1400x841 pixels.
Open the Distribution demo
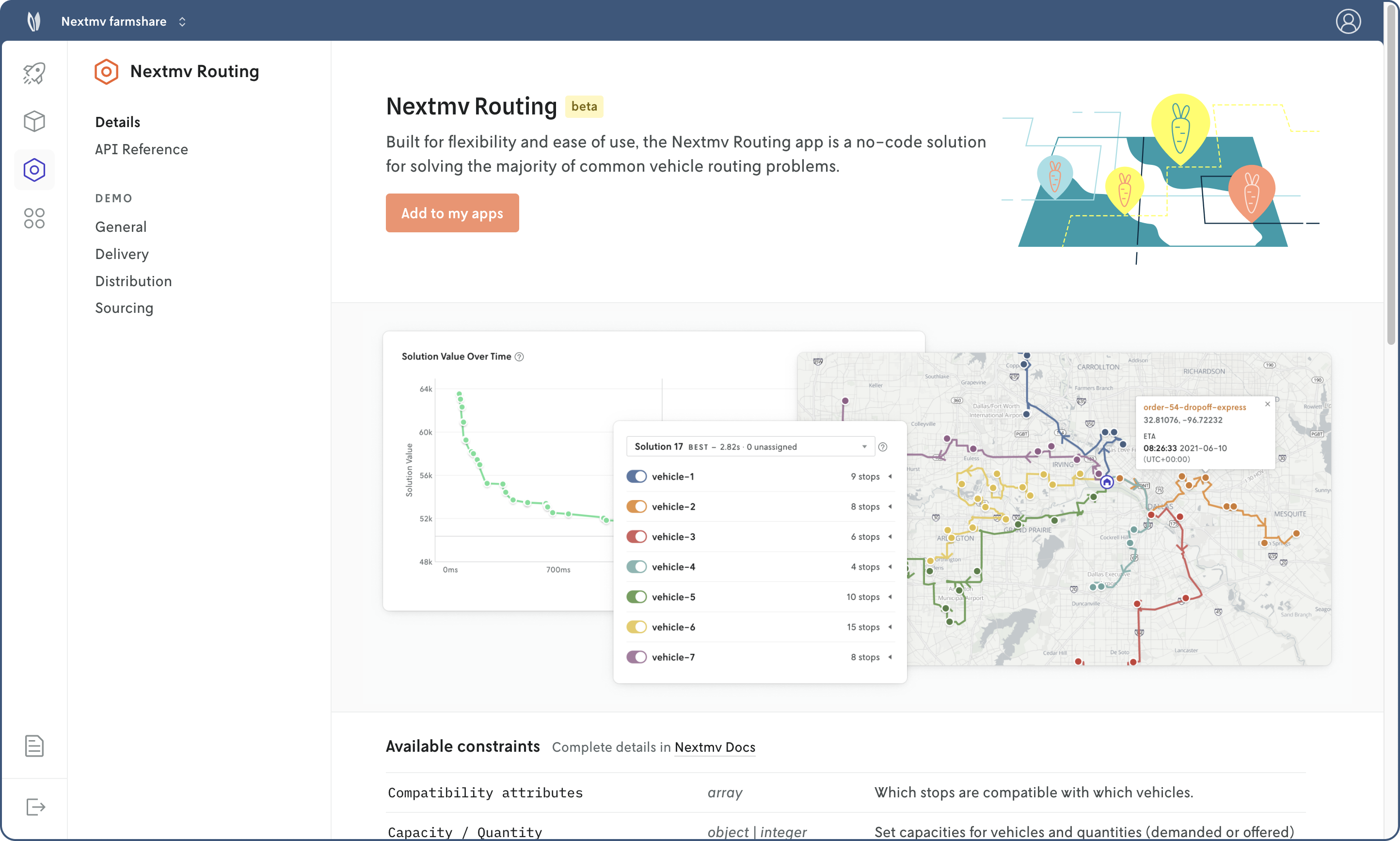(133, 281)
